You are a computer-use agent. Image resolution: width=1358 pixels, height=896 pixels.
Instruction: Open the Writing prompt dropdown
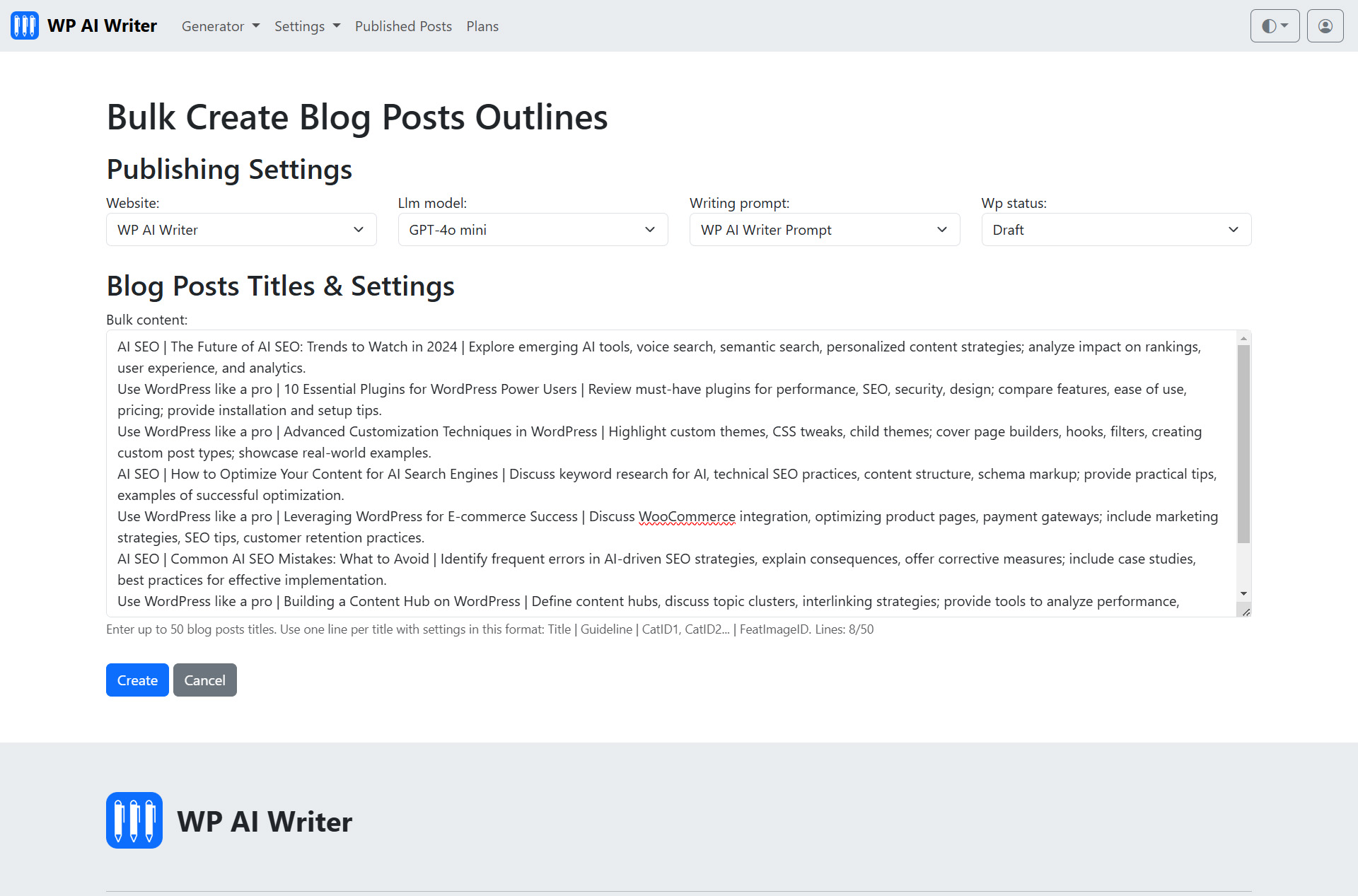point(824,229)
